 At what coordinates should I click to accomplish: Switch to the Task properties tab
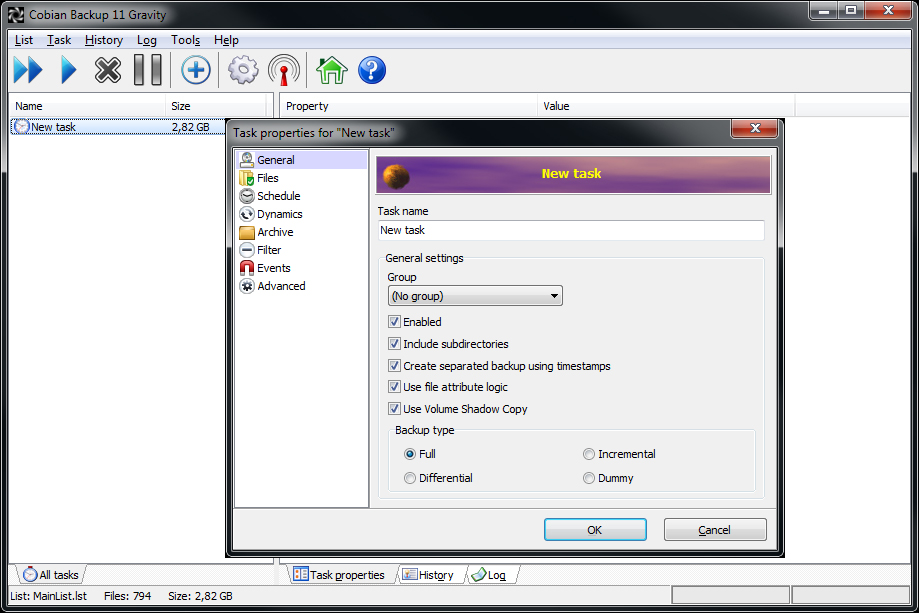[347, 575]
